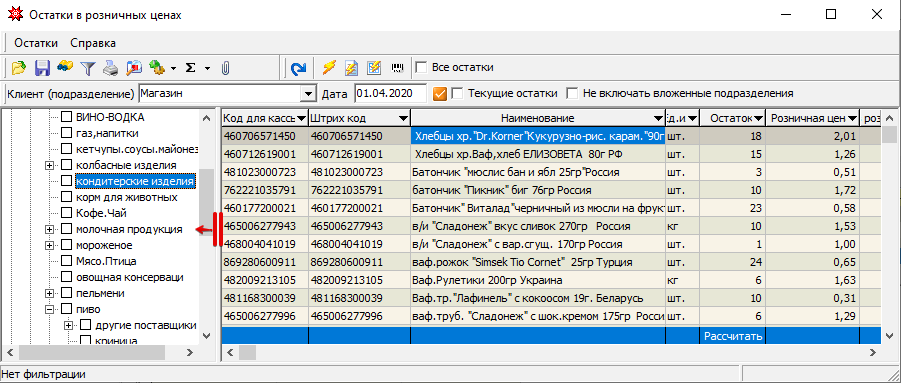Screen dimensions: 901x383
Task: Click the document with lightning icon
Action: click(x=351, y=68)
